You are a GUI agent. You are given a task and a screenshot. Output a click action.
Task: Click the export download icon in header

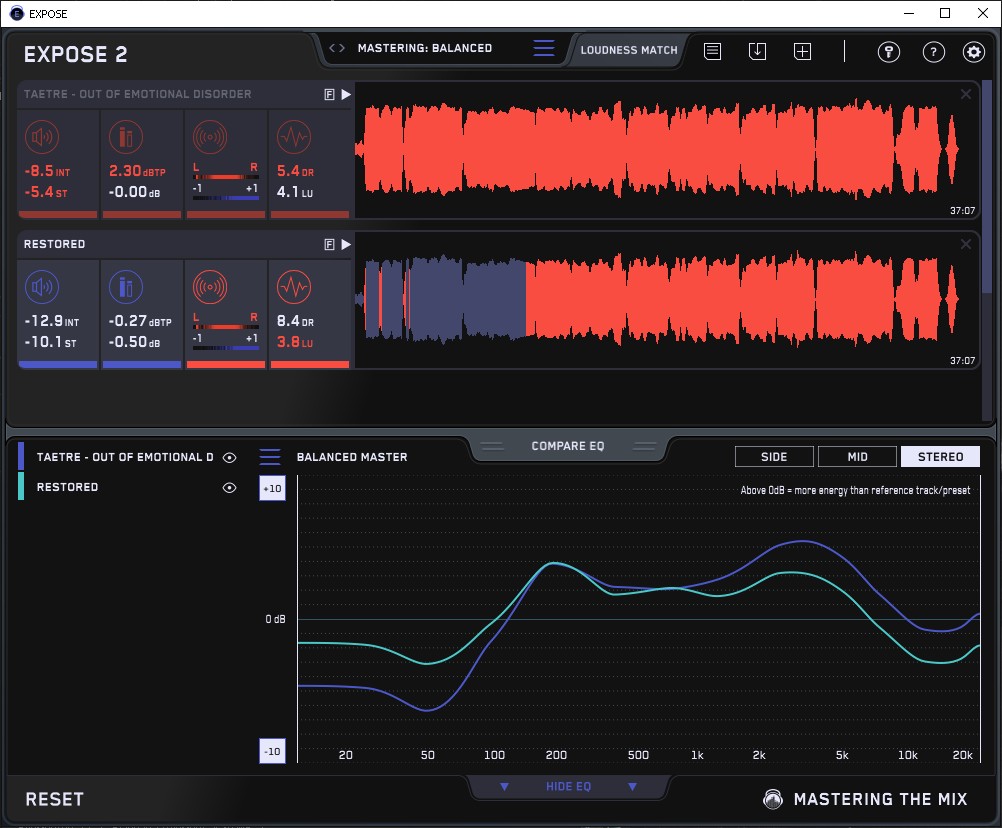point(757,51)
